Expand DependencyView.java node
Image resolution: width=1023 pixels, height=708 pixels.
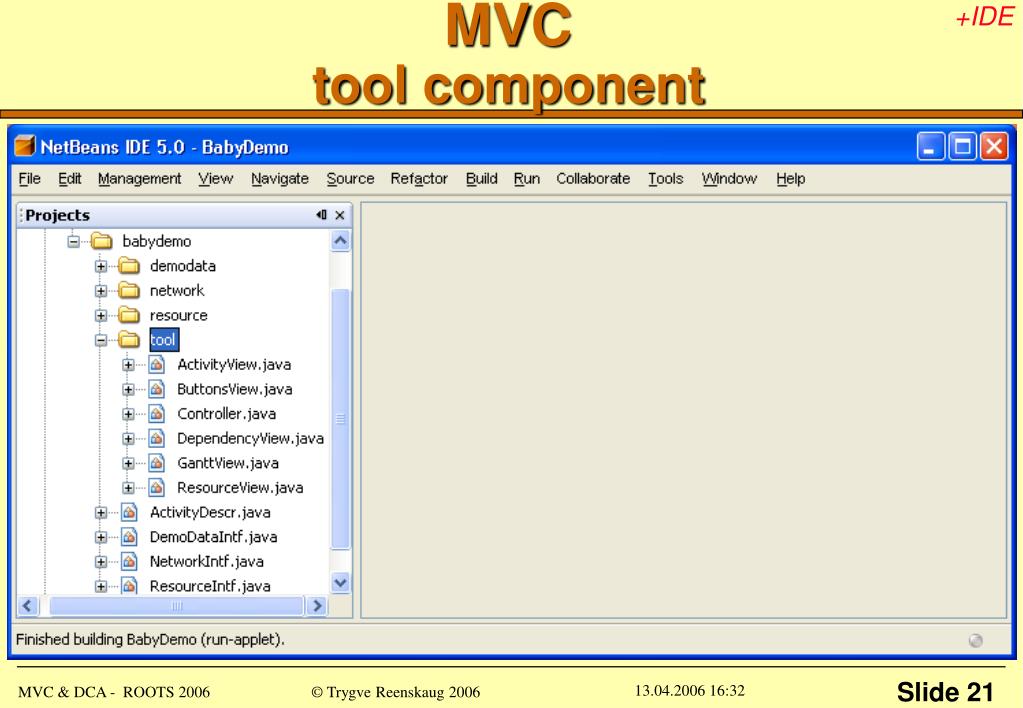click(129, 439)
